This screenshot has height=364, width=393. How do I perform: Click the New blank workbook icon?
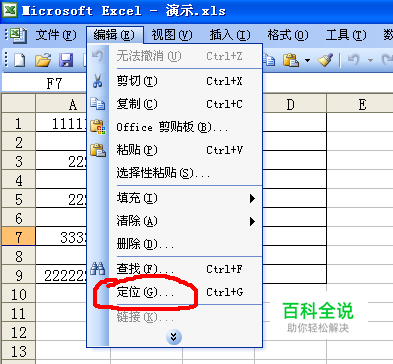(19, 60)
